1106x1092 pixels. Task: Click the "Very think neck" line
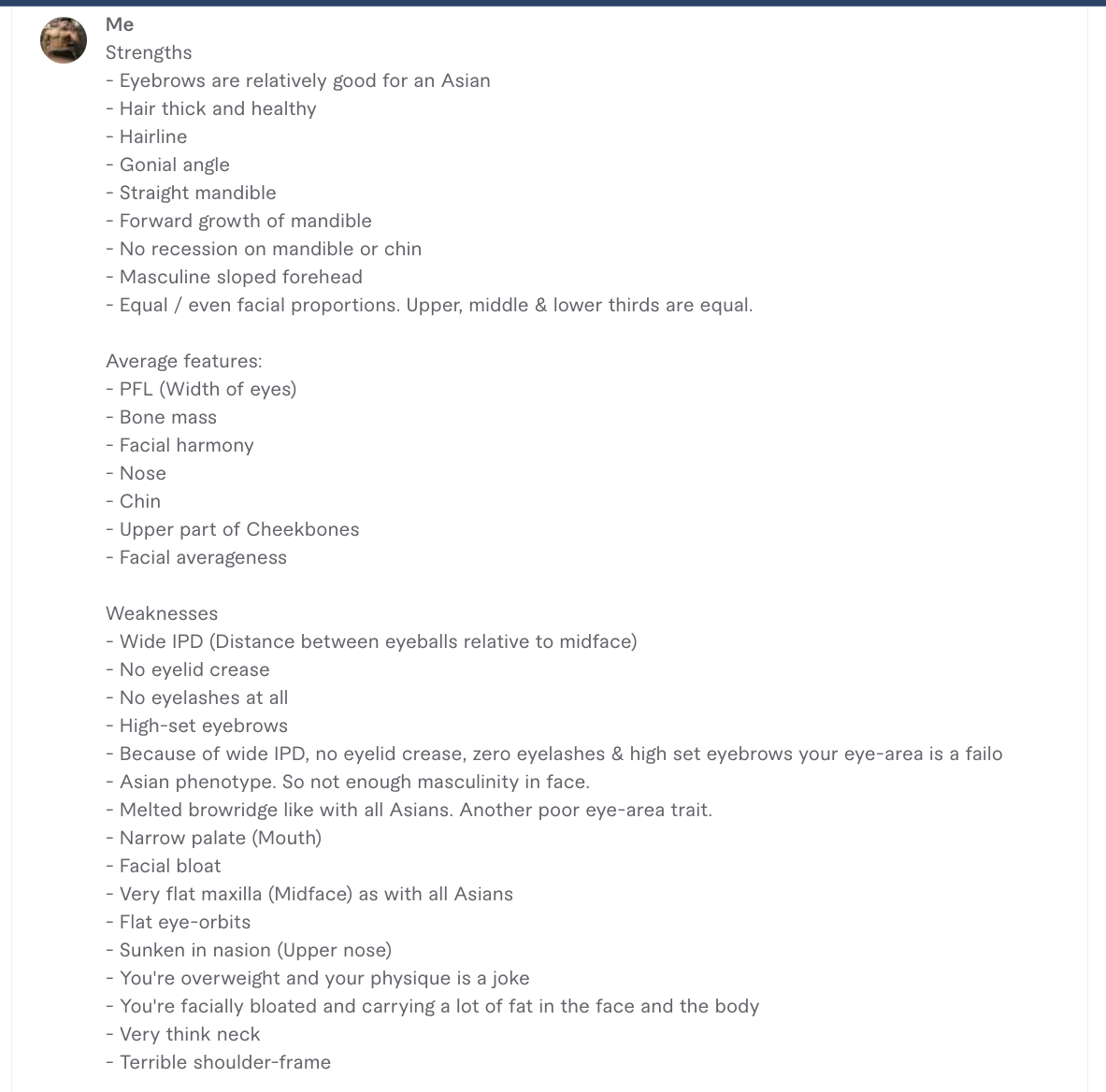click(182, 1035)
